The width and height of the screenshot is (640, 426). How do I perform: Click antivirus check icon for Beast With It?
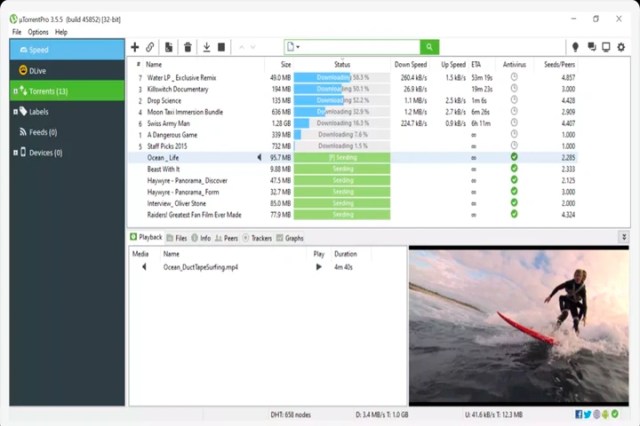point(514,168)
